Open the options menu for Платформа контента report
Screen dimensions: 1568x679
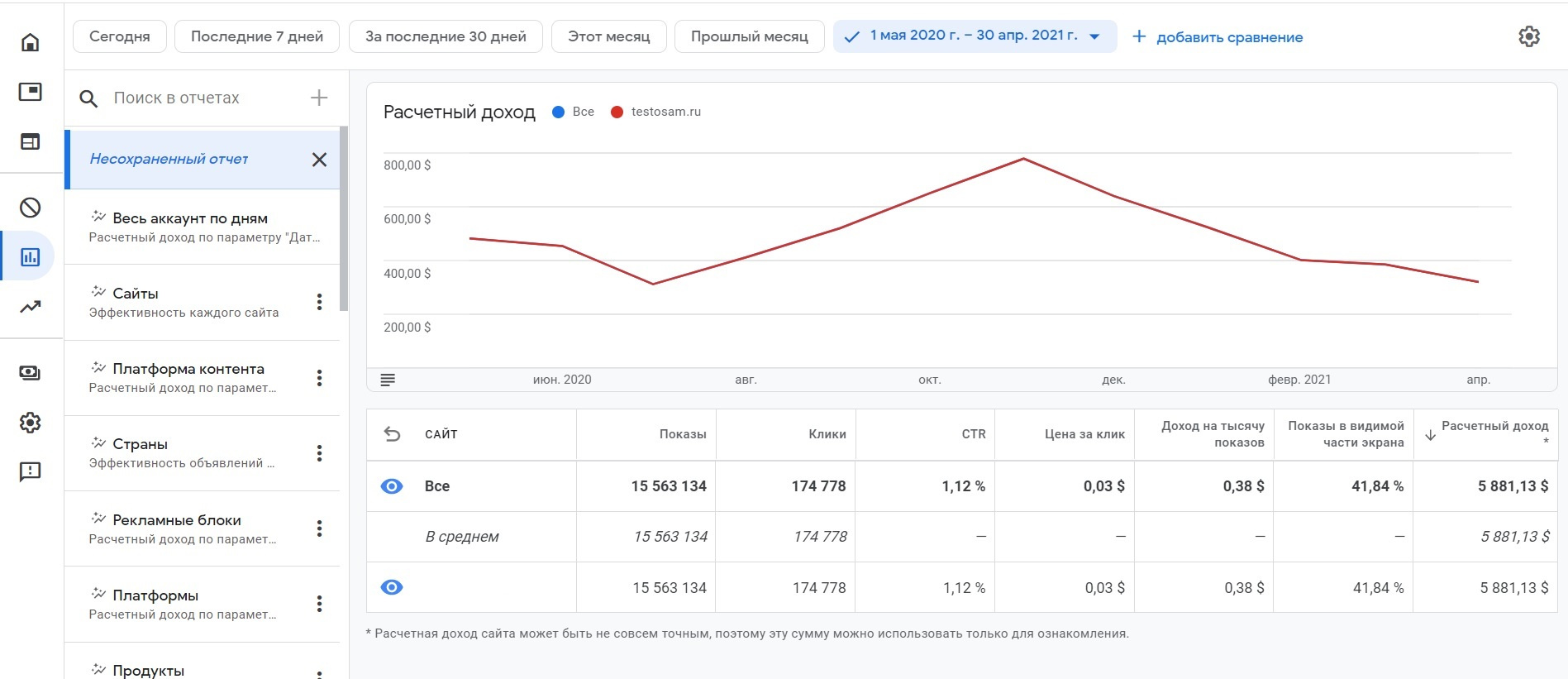[319, 378]
